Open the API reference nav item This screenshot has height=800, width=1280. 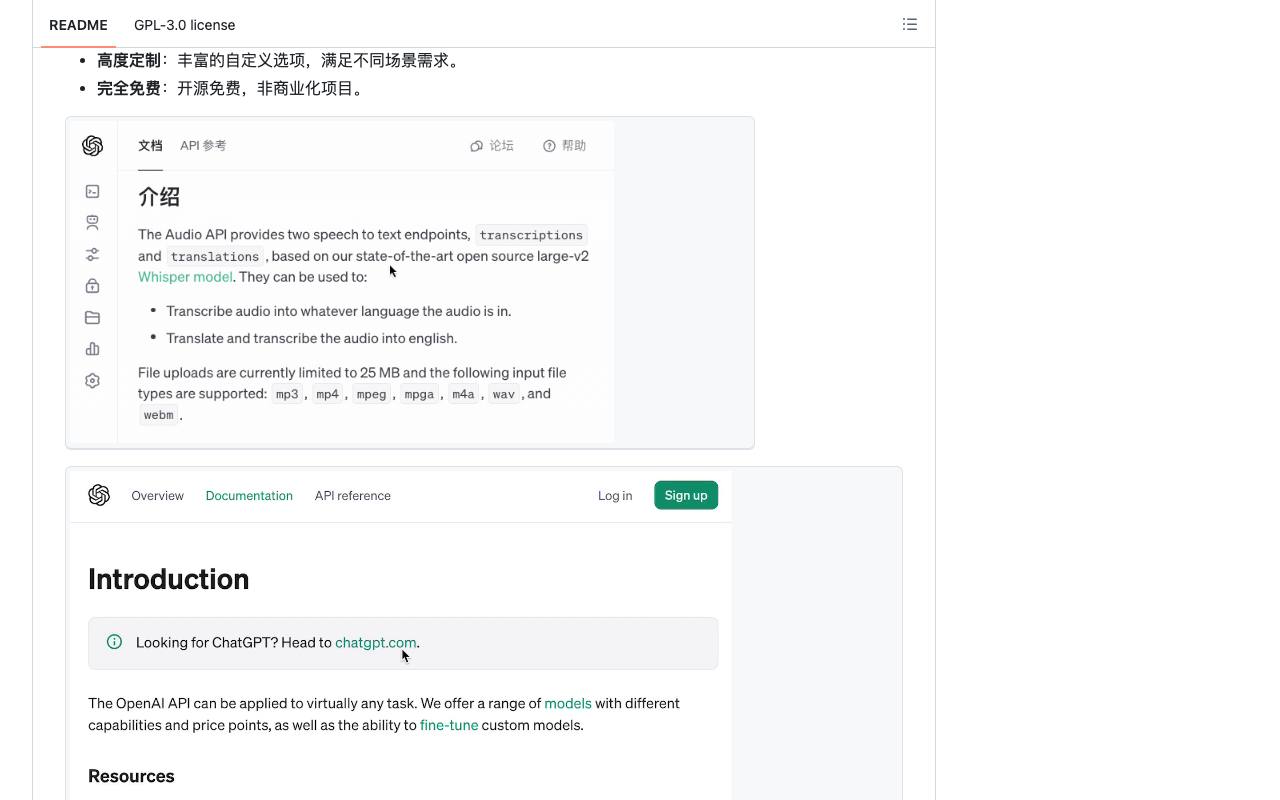(353, 496)
